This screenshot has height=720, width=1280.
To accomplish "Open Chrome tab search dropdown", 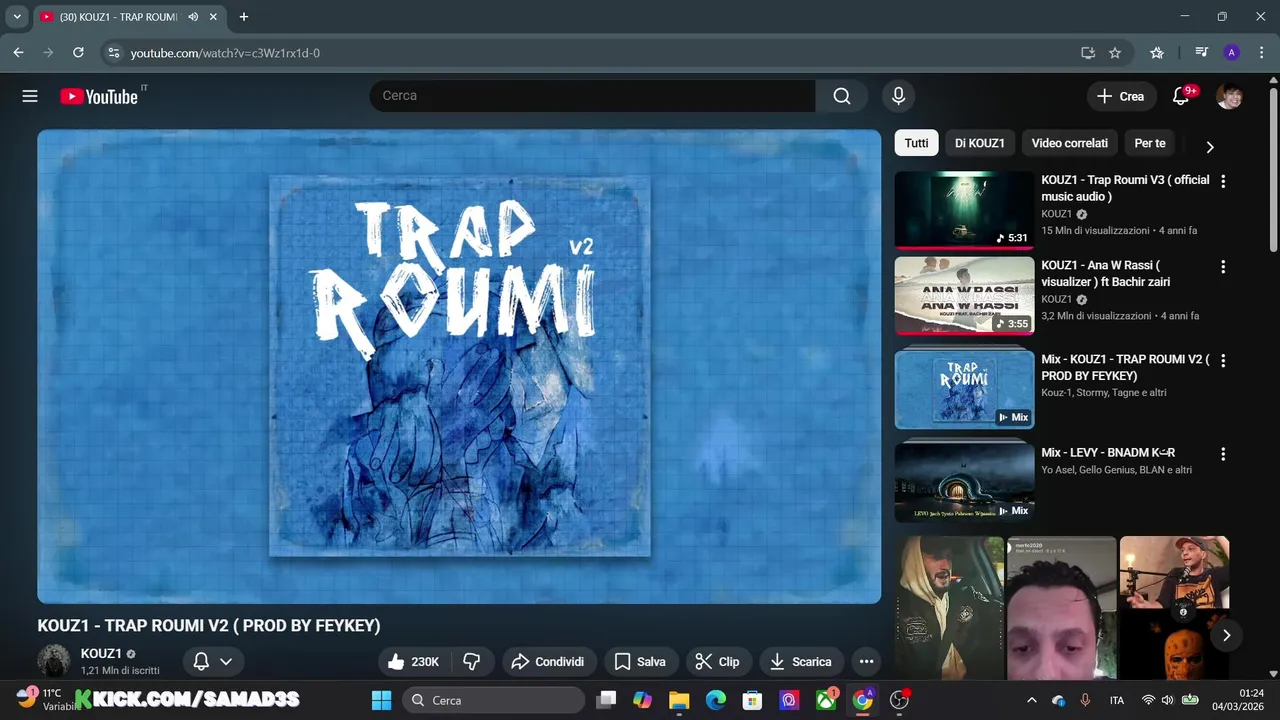I will pyautogui.click(x=17, y=17).
